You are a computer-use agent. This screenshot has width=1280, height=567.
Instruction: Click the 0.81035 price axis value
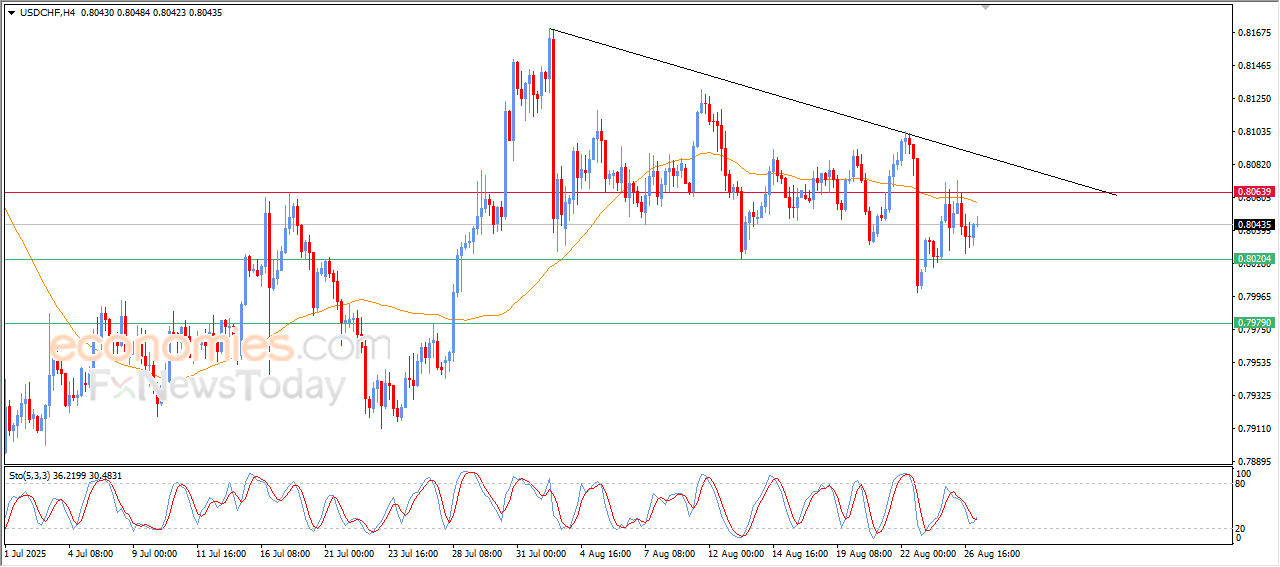[x=1254, y=132]
